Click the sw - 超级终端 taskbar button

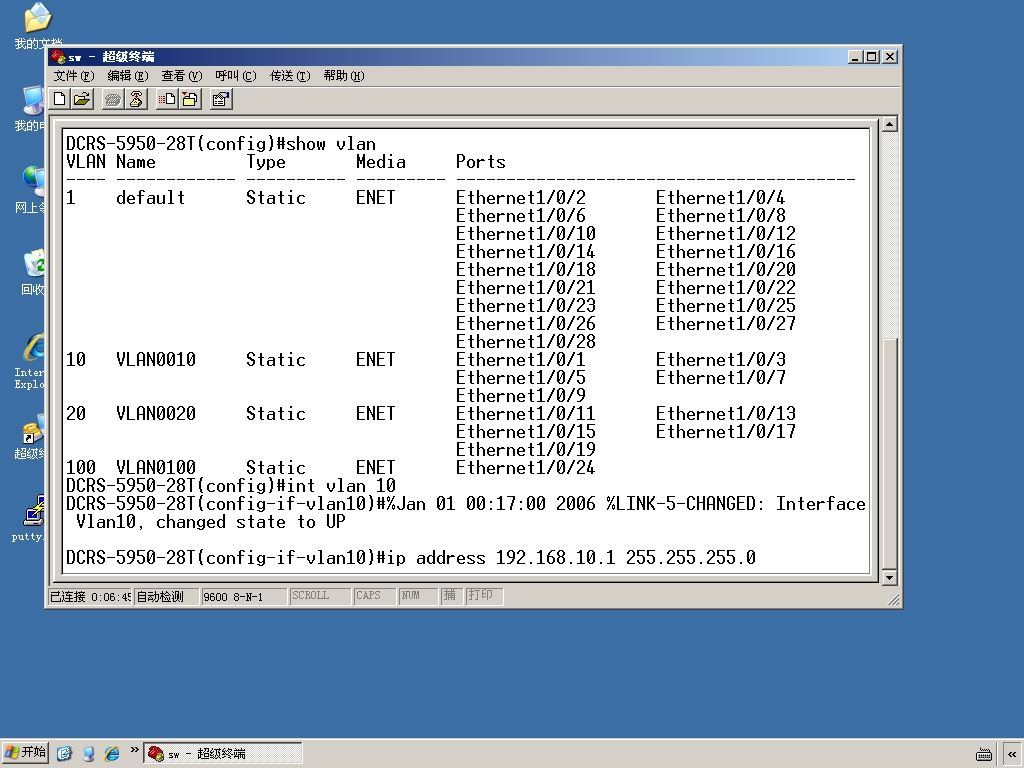(222, 754)
